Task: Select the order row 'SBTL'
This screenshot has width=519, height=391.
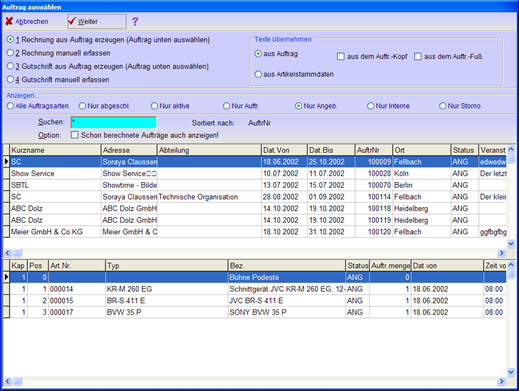Action: pyautogui.click(x=255, y=185)
